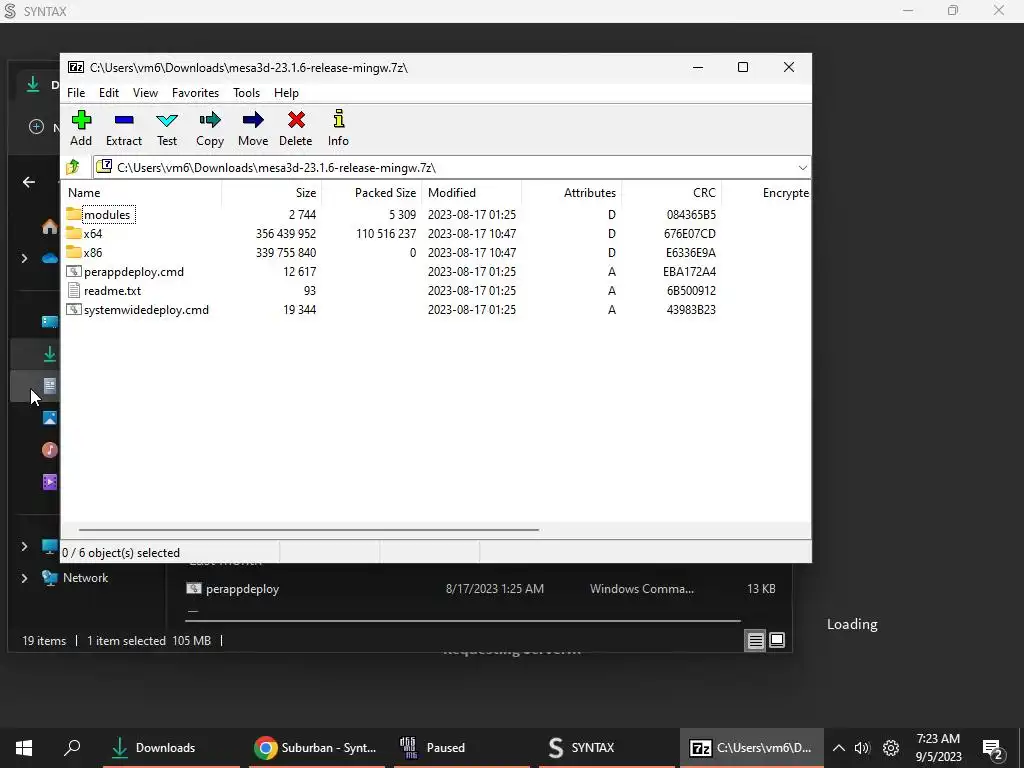Switch to SYNTAX taskbar app
Image resolution: width=1024 pixels, height=768 pixels.
coord(606,748)
